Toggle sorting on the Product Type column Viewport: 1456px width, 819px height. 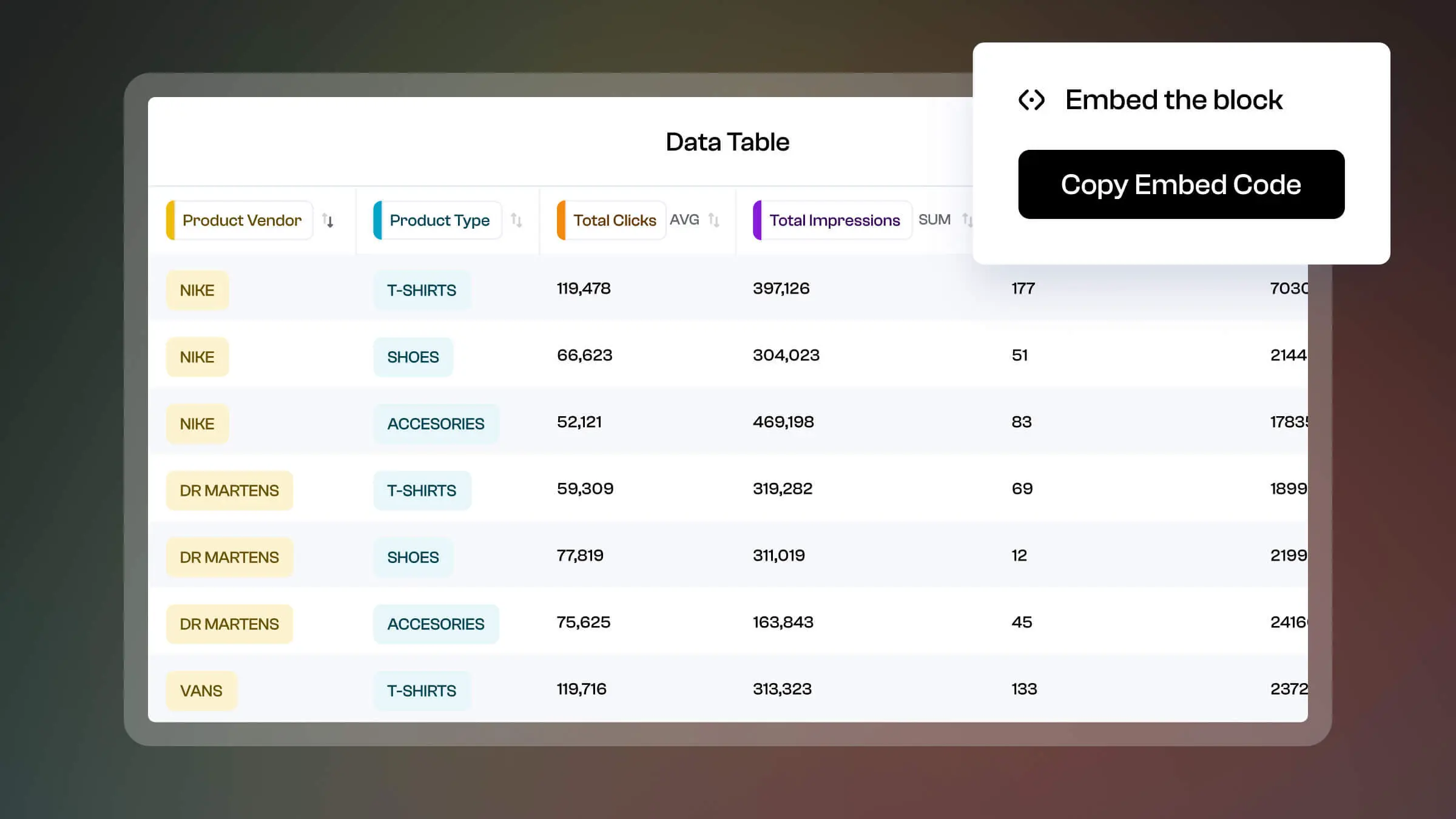pos(517,221)
